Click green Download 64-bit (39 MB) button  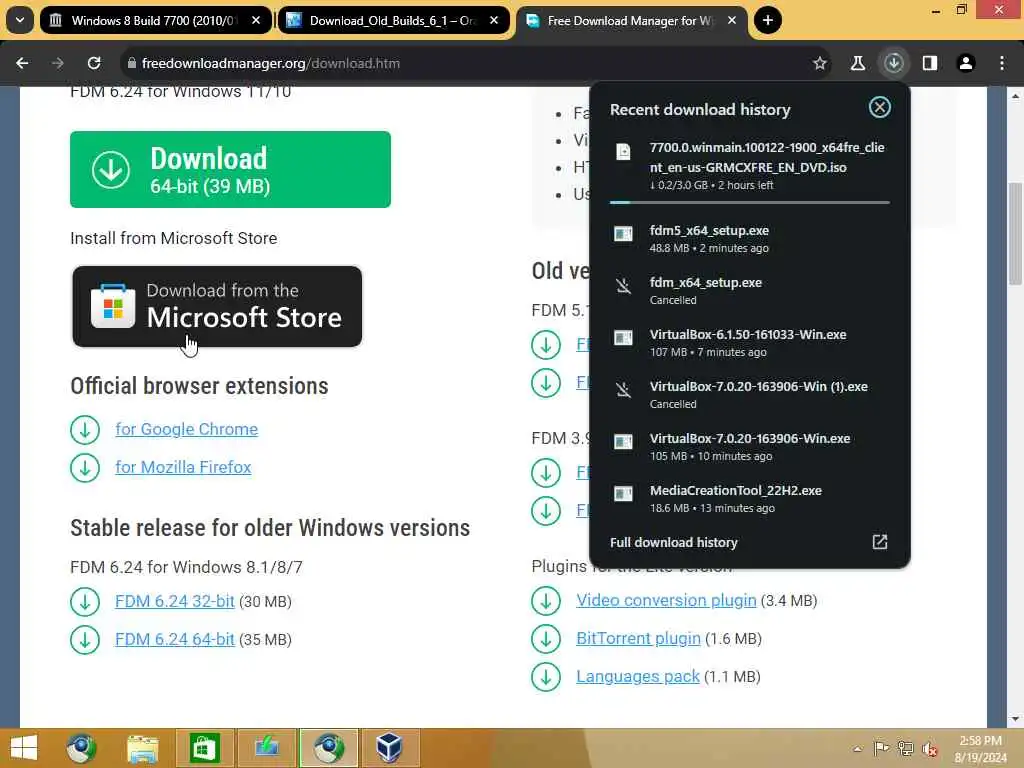click(x=231, y=169)
